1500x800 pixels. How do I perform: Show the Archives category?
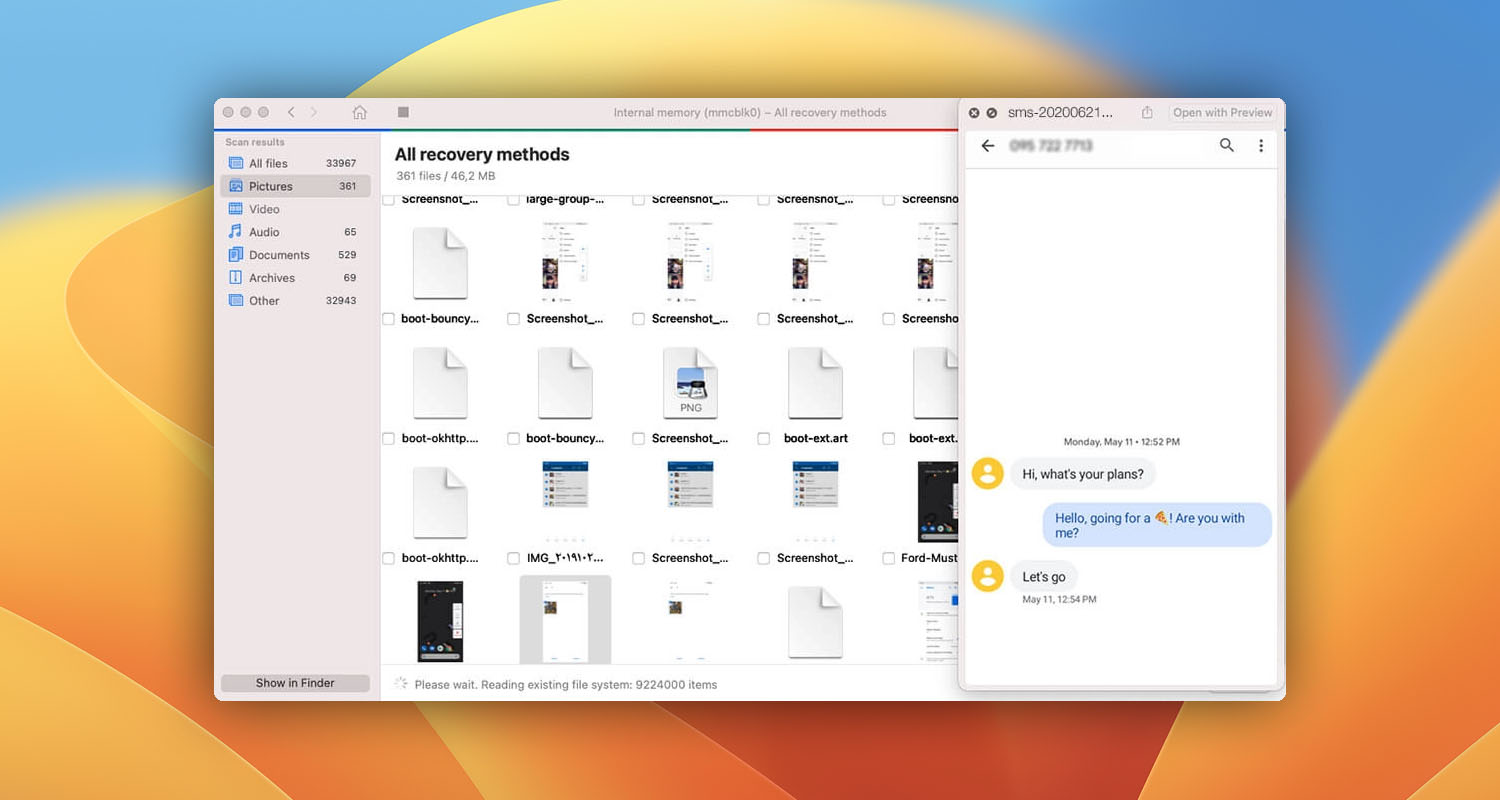point(295,278)
